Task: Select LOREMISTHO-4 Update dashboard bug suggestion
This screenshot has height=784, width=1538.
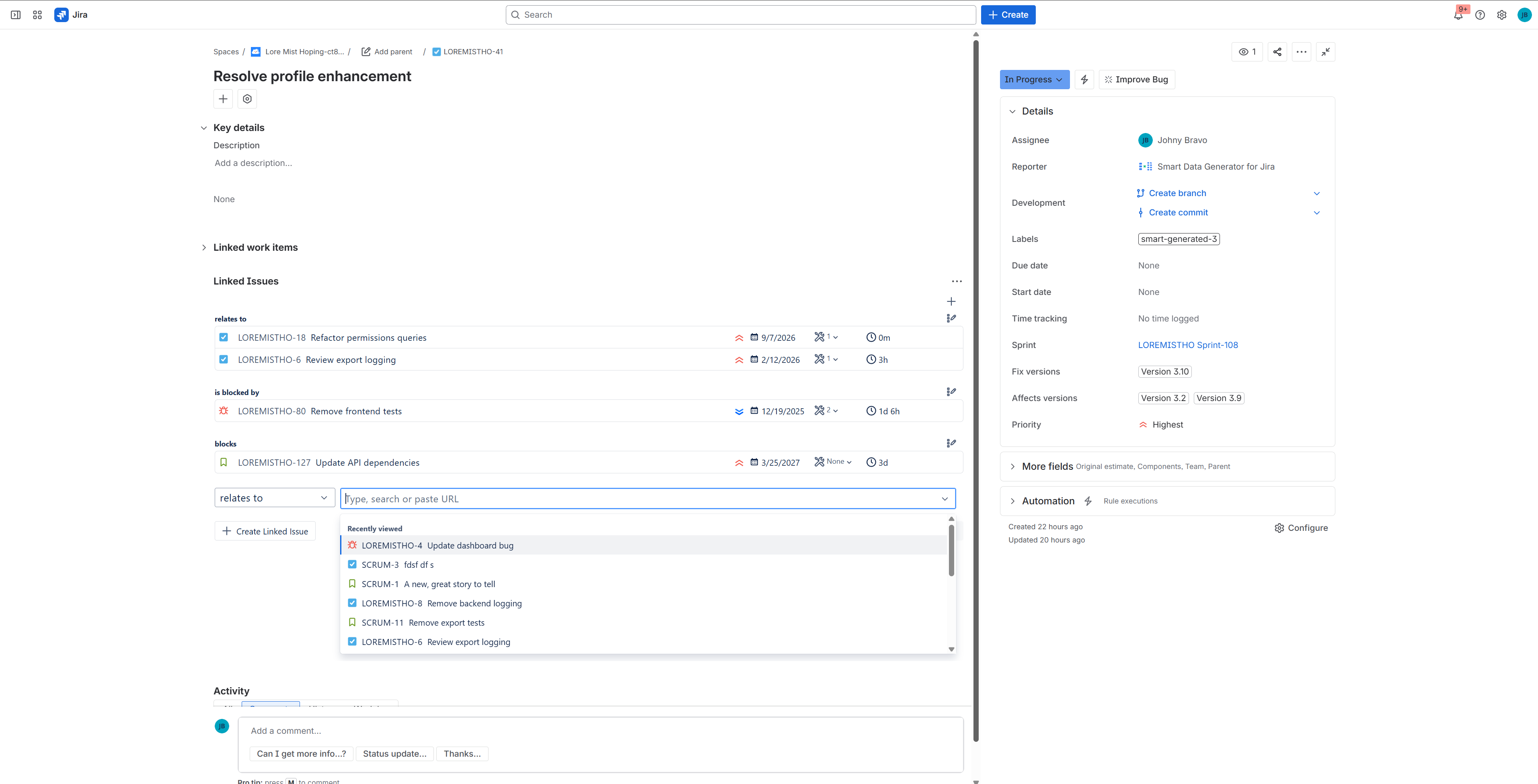Action: 437,545
